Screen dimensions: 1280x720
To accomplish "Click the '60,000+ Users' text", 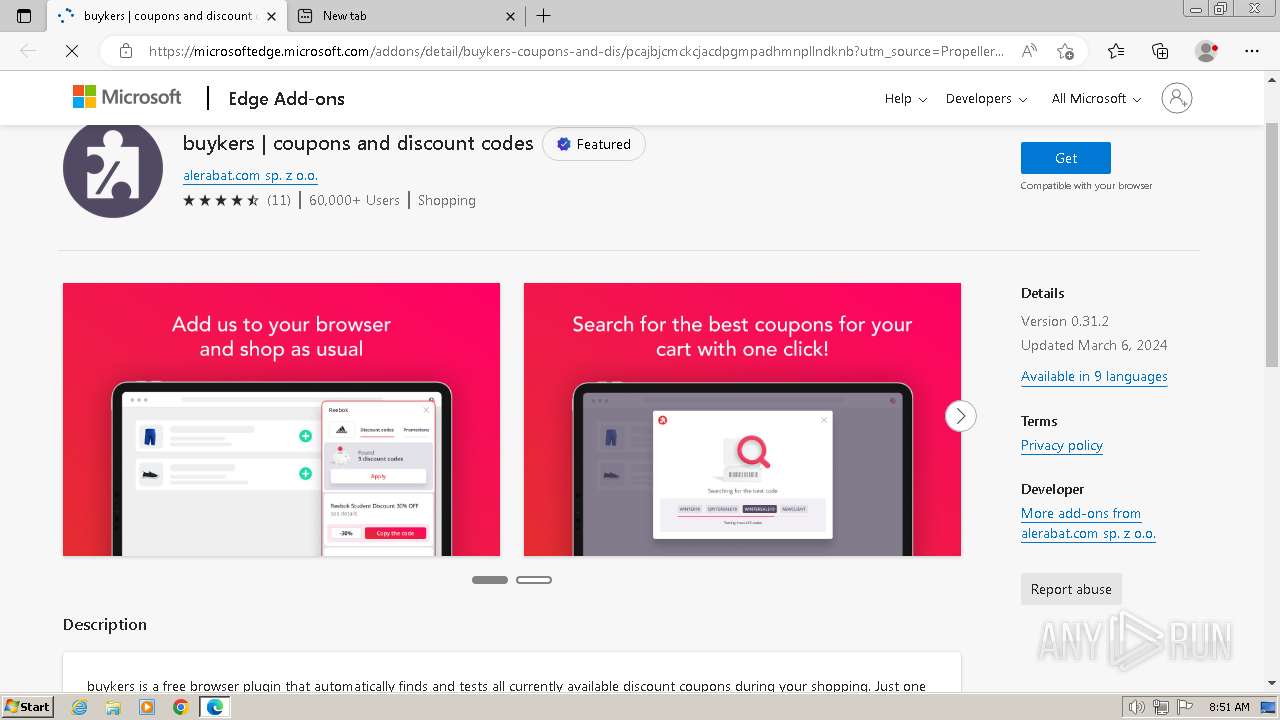I will pos(354,200).
